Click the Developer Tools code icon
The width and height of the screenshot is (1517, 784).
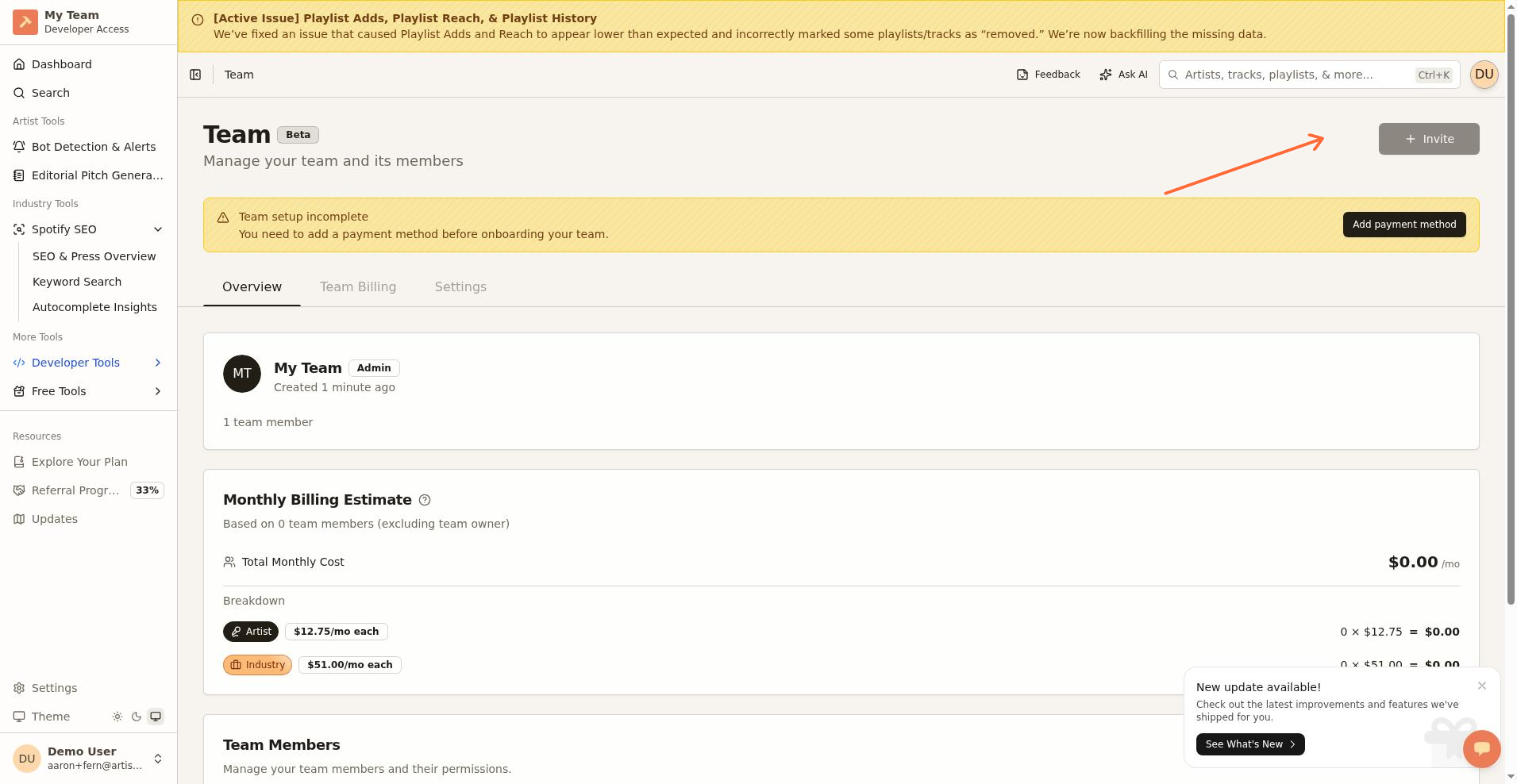(x=19, y=363)
